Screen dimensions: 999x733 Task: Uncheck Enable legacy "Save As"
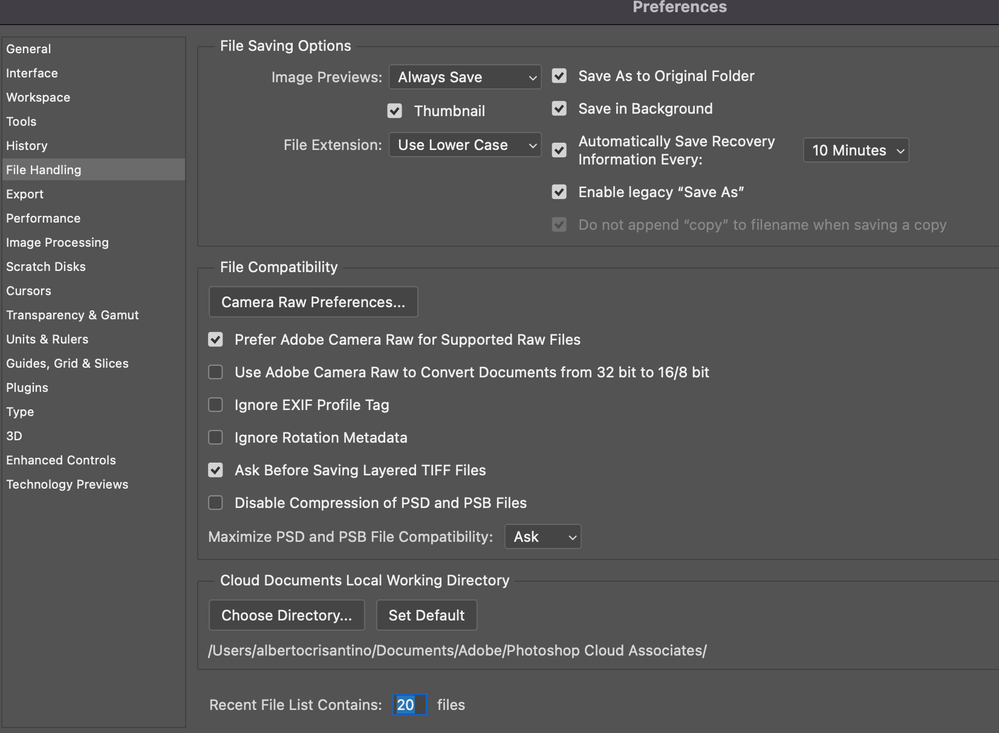tap(560, 192)
